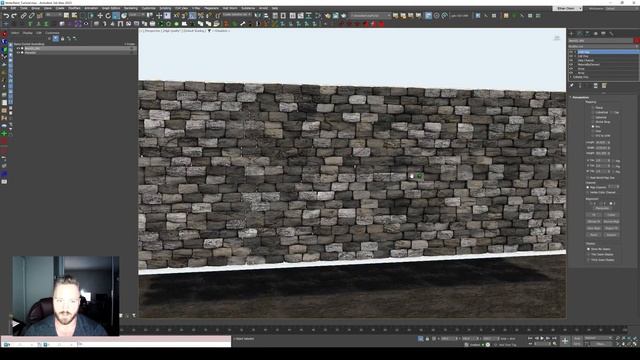Click the Redo arrow in main toolbar
The image size is (640, 360).
pos(14,16)
